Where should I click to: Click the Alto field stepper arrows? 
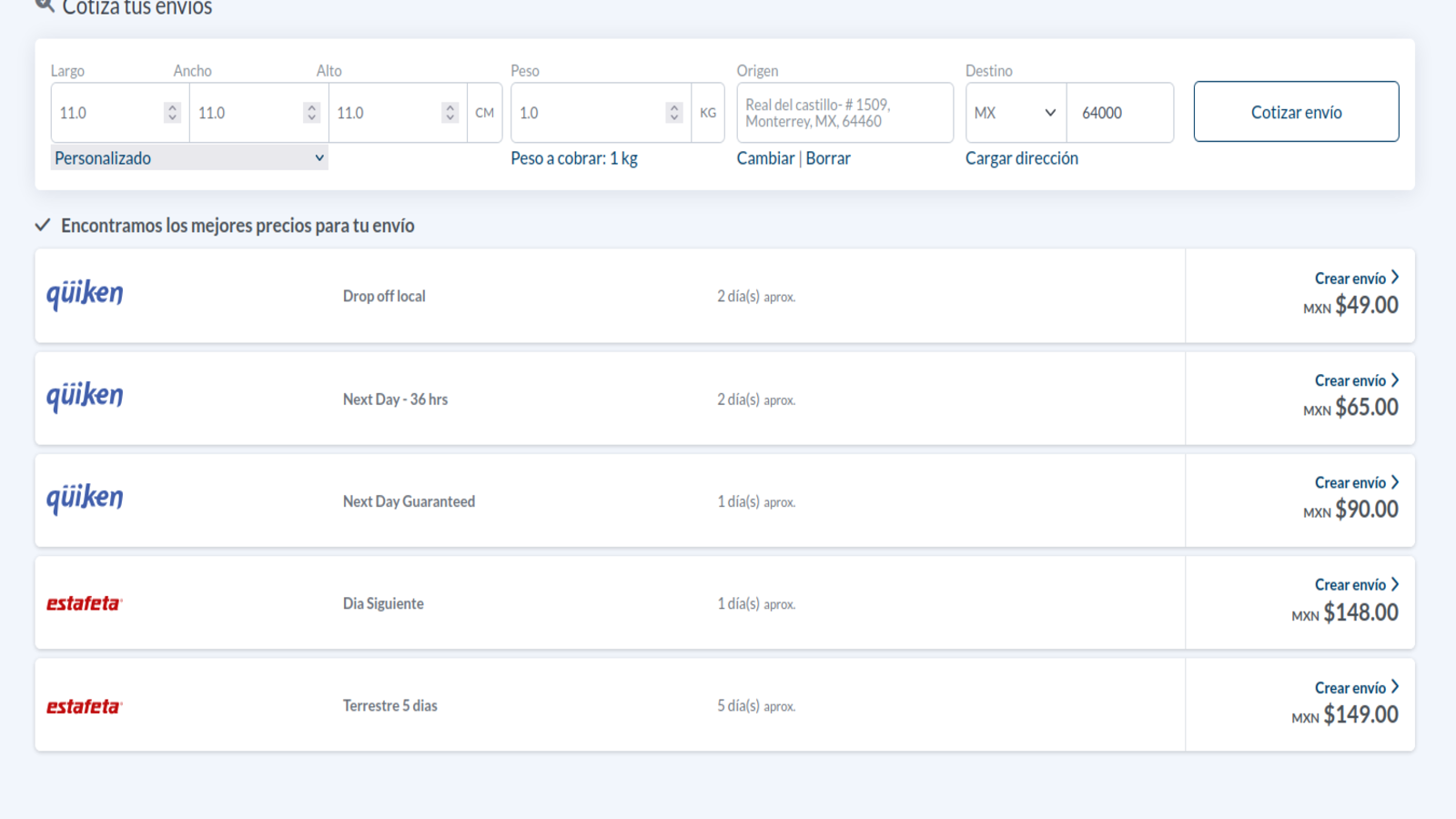click(450, 113)
